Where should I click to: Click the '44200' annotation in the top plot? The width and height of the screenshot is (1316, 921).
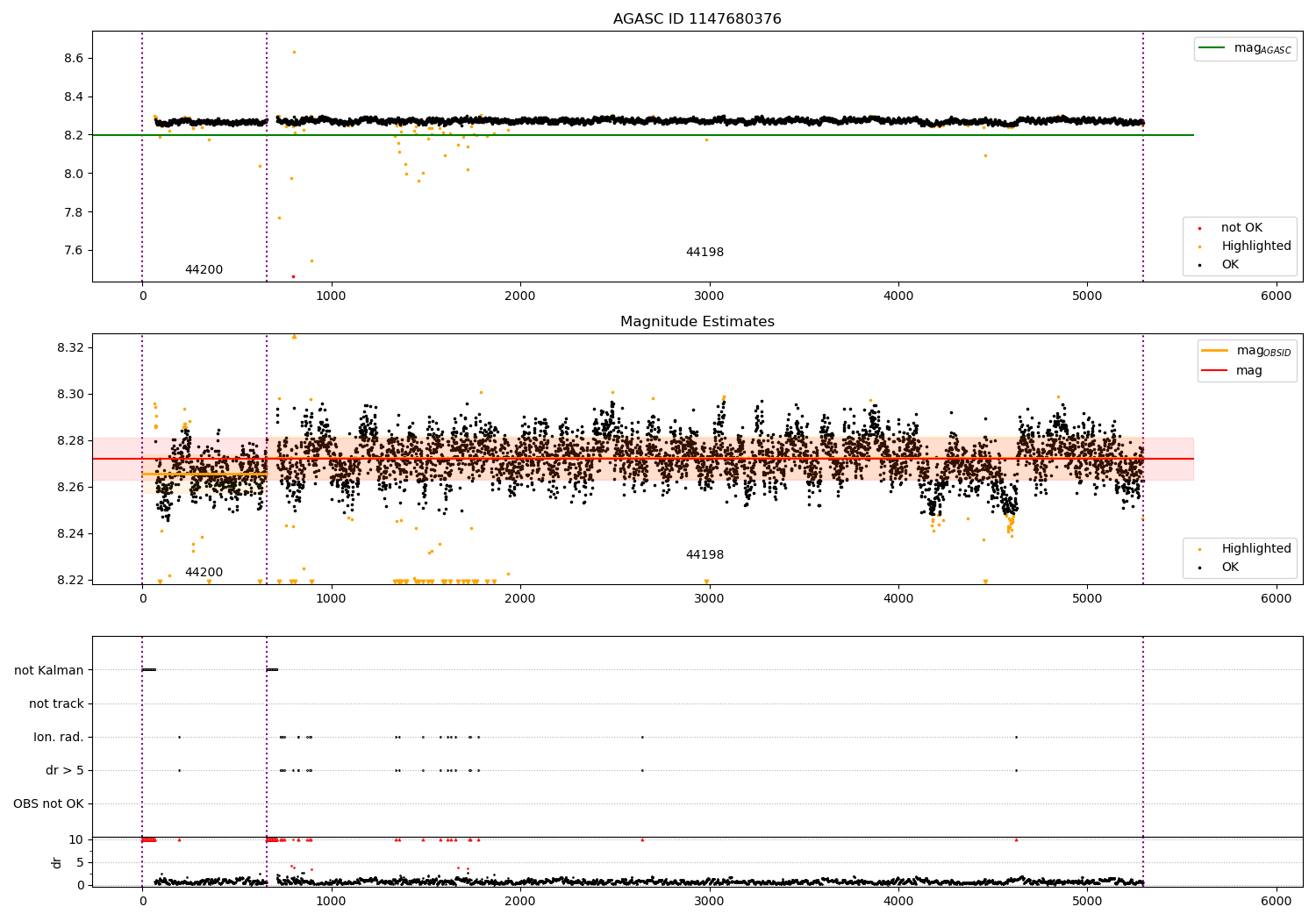click(x=204, y=270)
